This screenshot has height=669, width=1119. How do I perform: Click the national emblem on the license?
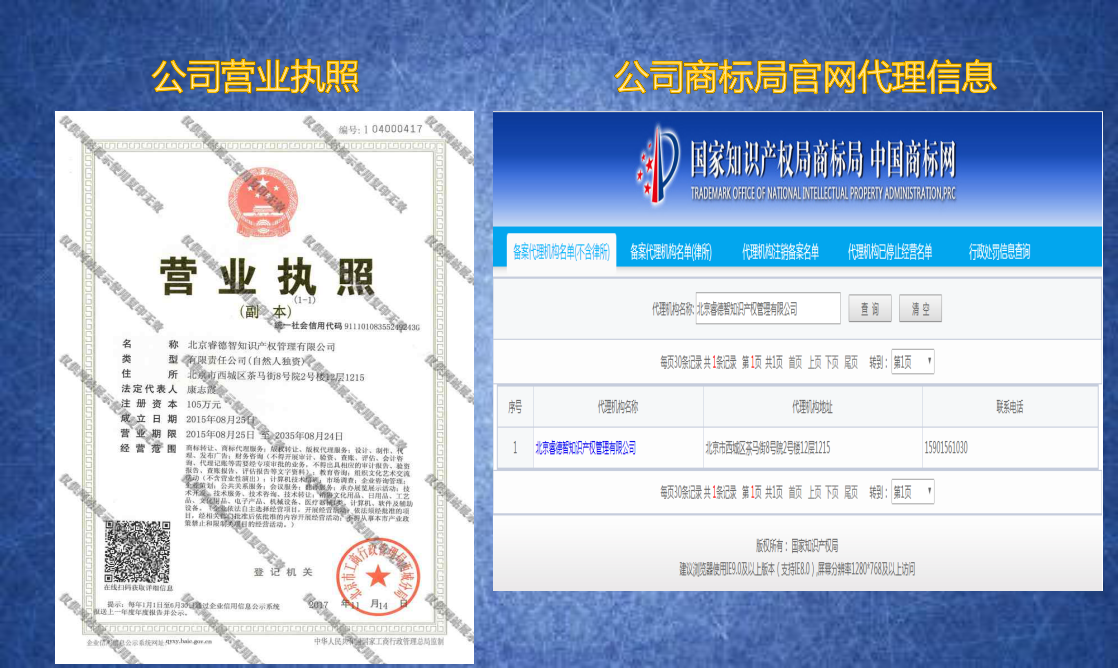click(263, 201)
